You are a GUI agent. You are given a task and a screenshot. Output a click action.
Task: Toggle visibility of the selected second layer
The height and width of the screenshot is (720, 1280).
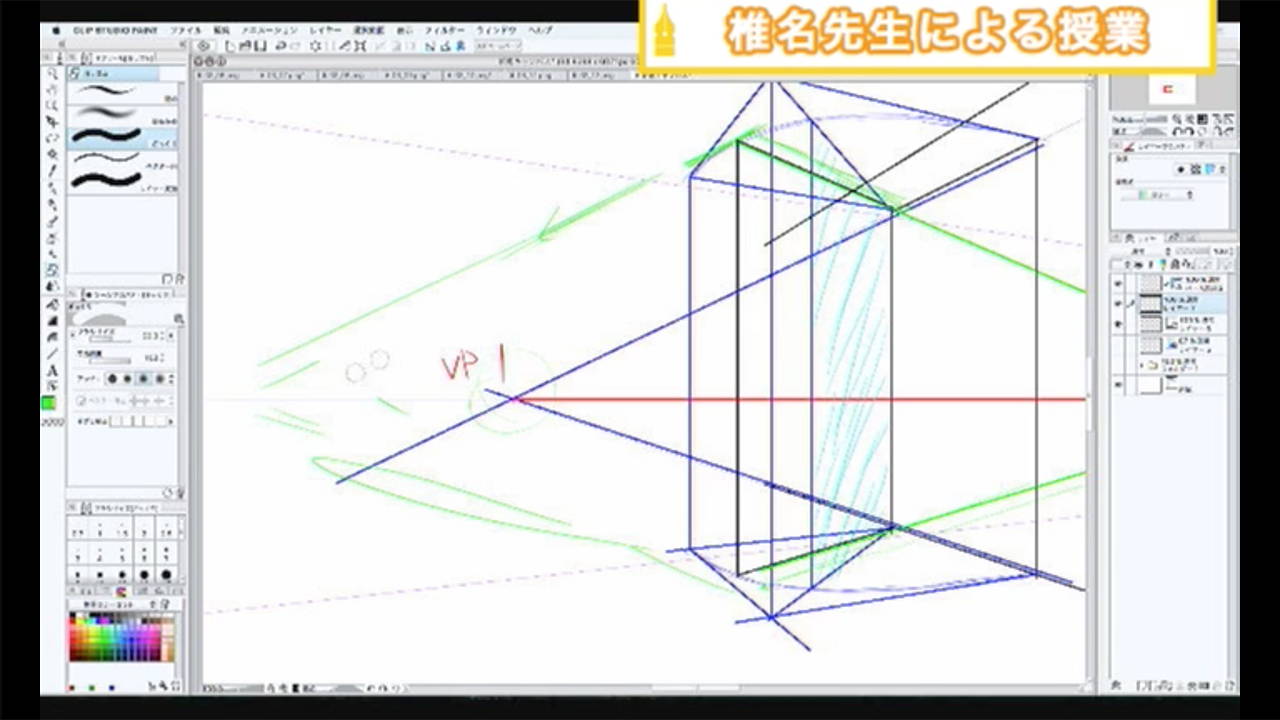point(1119,303)
